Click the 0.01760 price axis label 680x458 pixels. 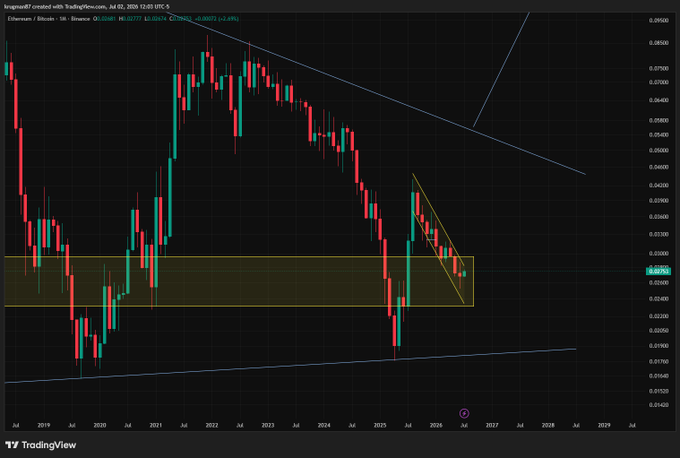(658, 361)
